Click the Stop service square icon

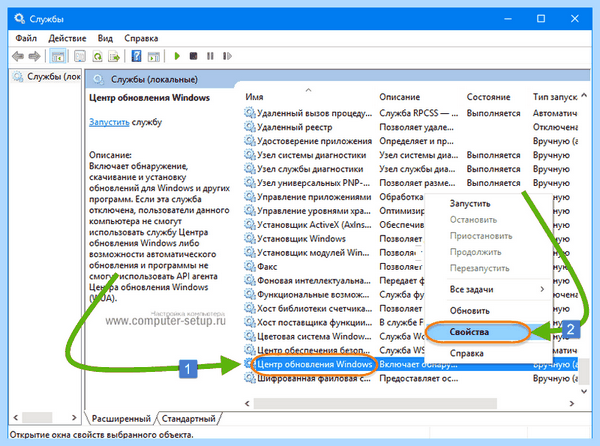click(x=193, y=56)
